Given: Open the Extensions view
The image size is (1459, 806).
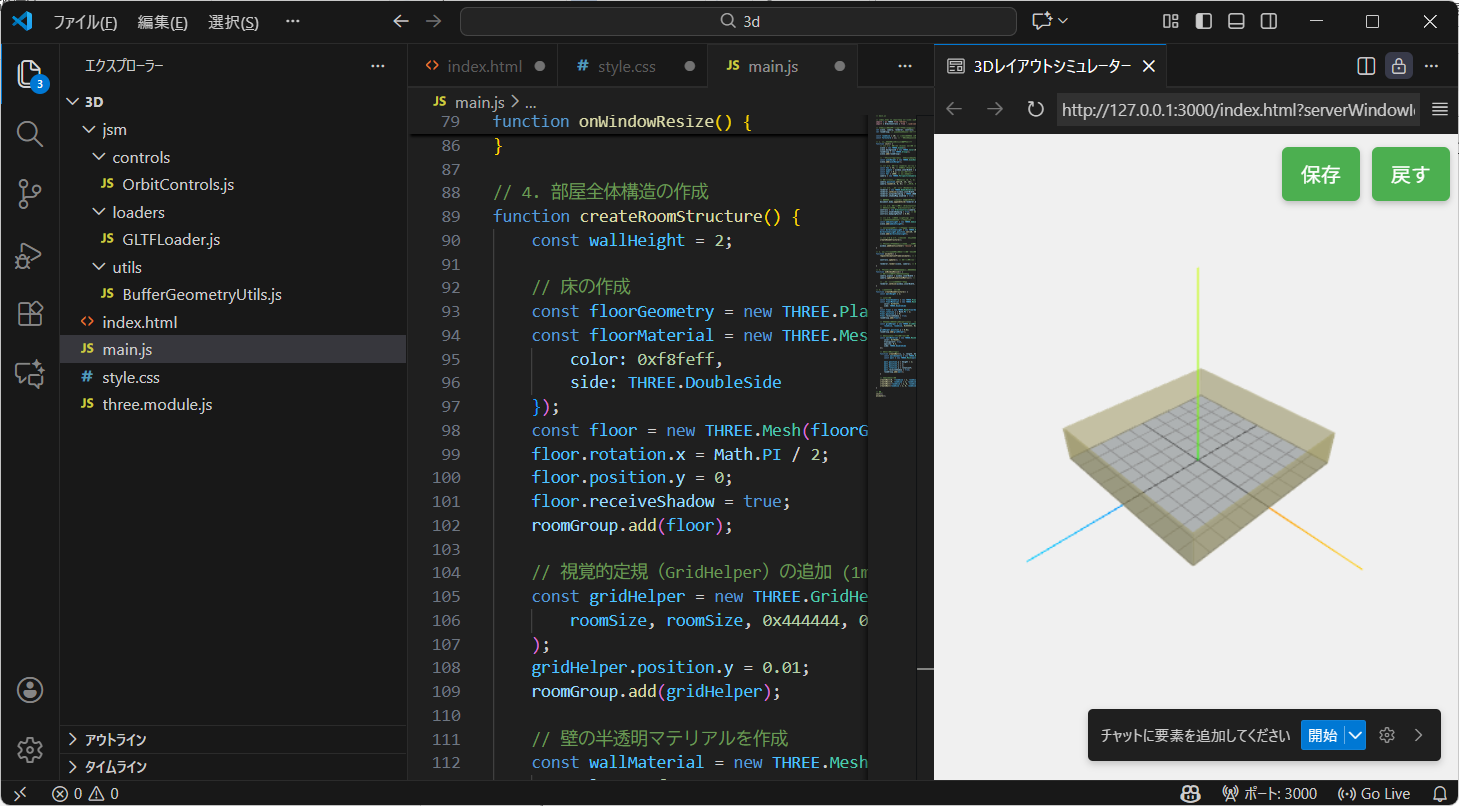Looking at the screenshot, I should (29, 314).
